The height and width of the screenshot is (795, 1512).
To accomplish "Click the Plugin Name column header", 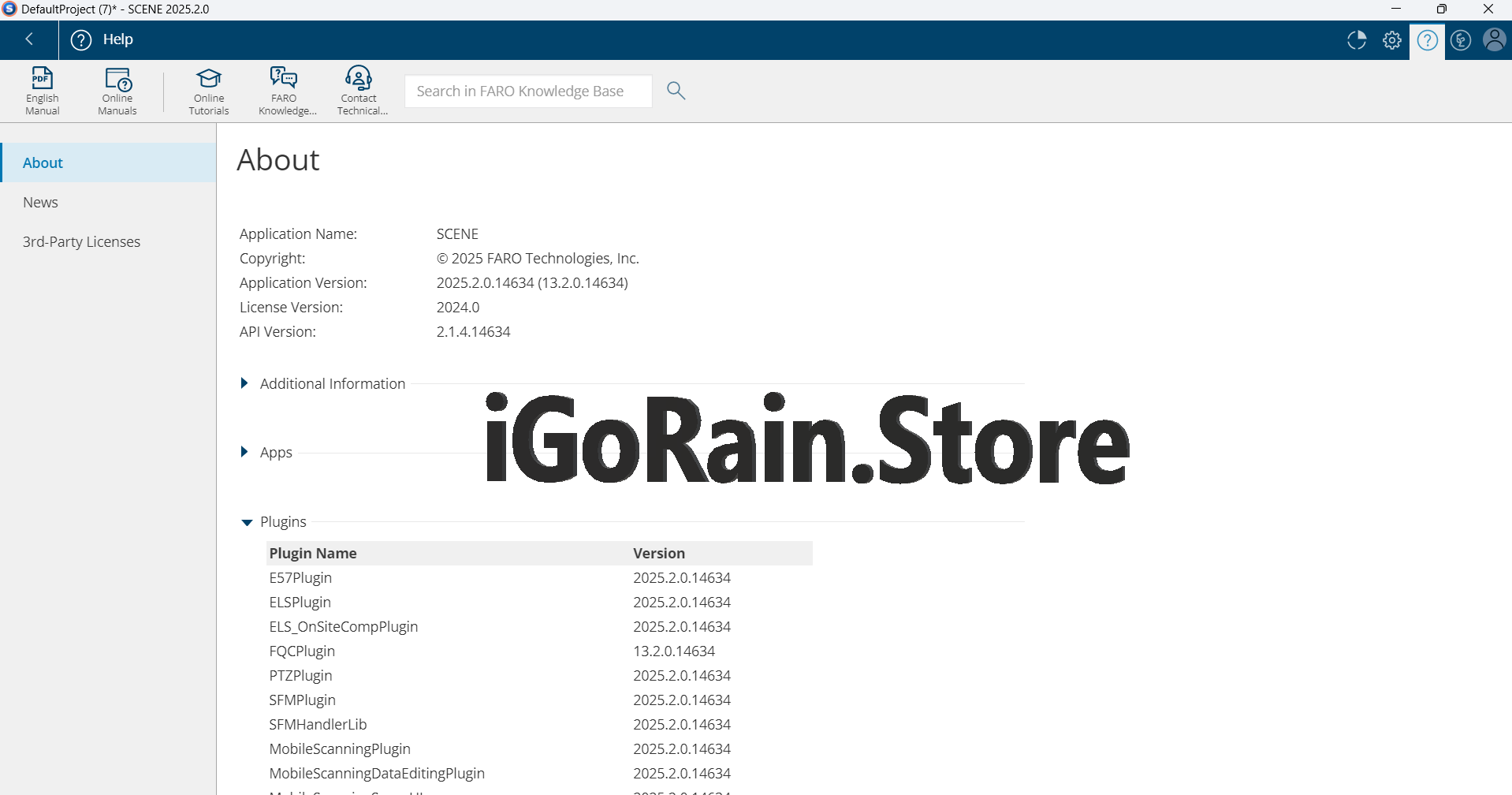I will click(x=313, y=554).
